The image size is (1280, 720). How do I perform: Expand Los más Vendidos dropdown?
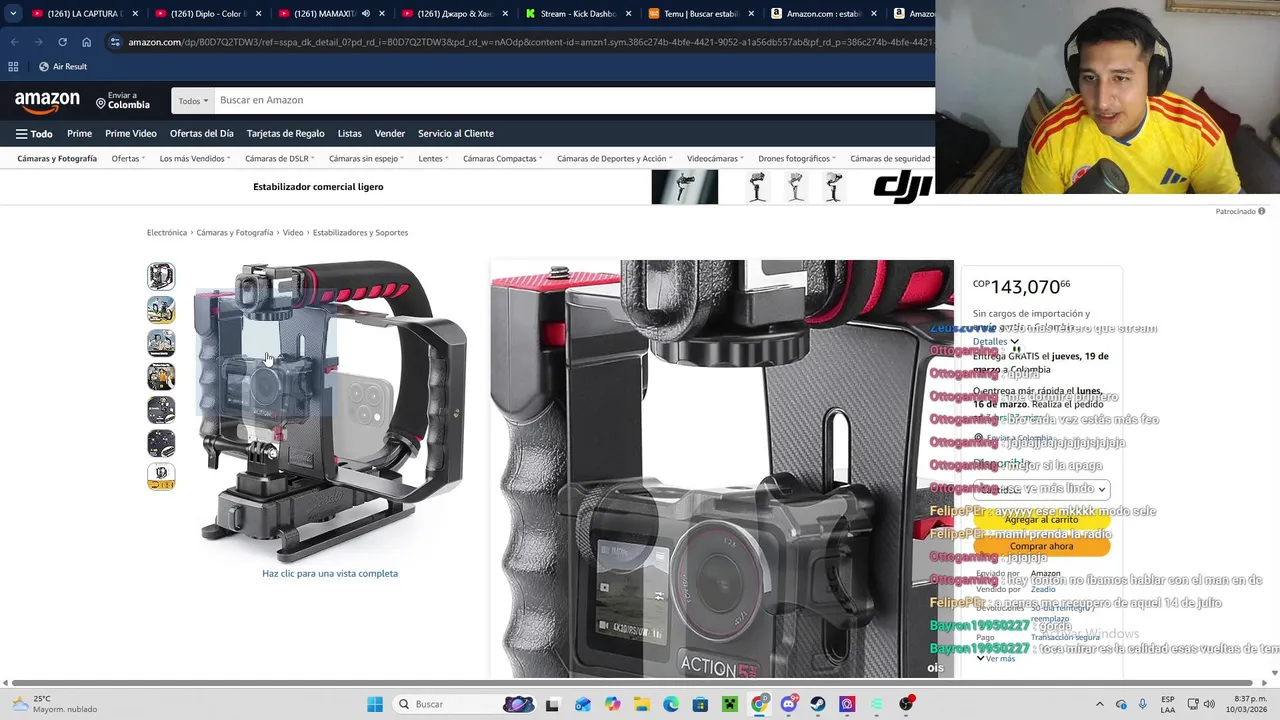click(x=195, y=158)
